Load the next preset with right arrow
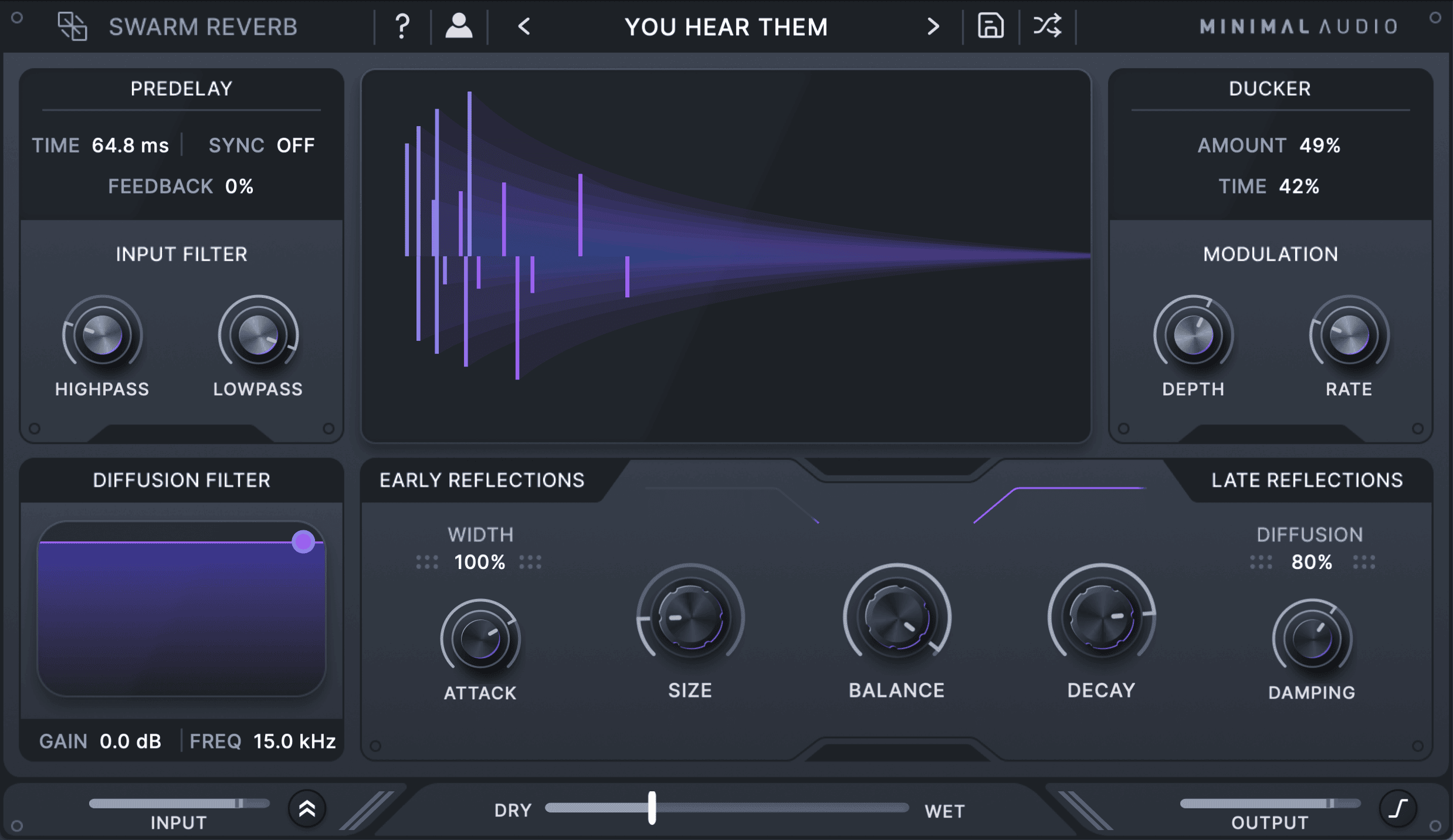This screenshot has width=1453, height=840. pos(933,26)
